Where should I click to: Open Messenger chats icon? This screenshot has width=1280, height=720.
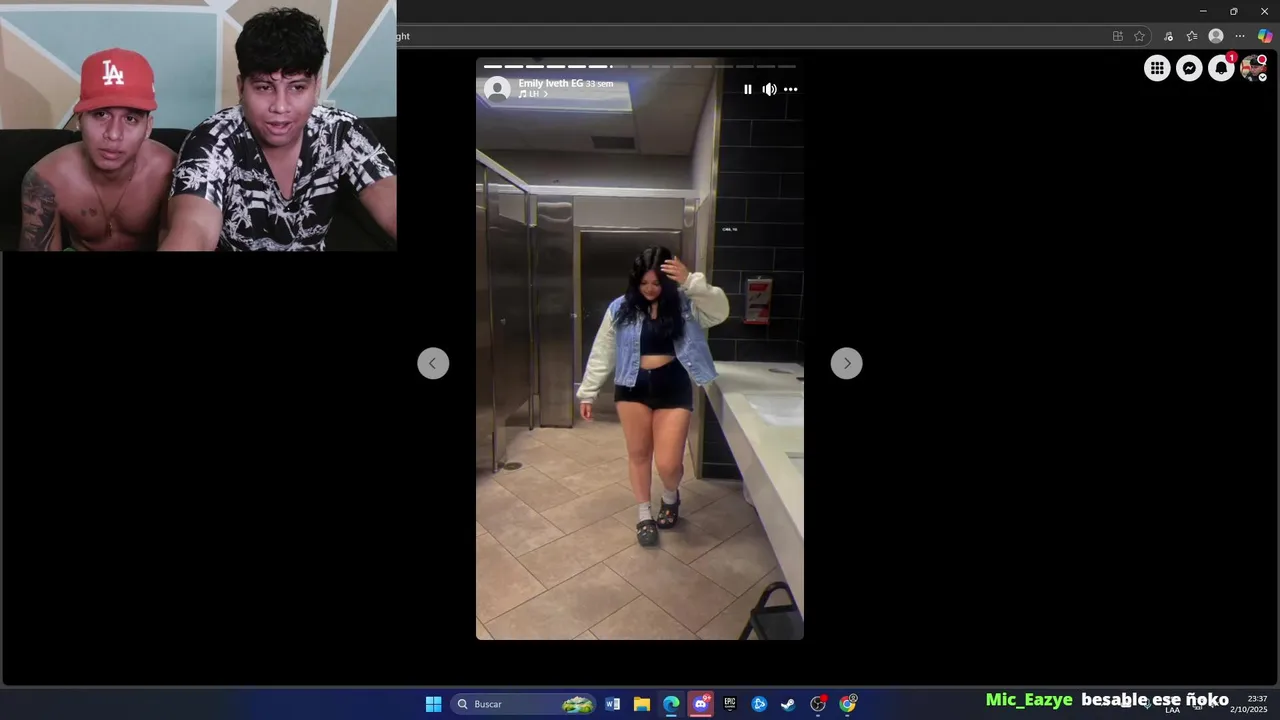[x=1189, y=68]
